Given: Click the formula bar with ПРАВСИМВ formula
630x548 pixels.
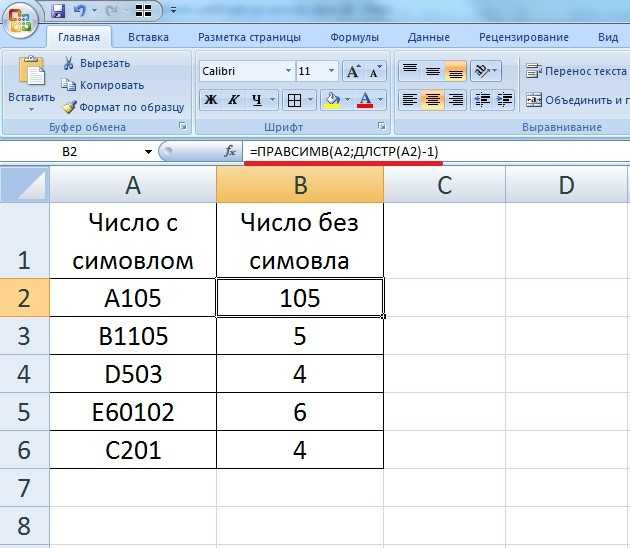Looking at the screenshot, I should pos(436,152).
